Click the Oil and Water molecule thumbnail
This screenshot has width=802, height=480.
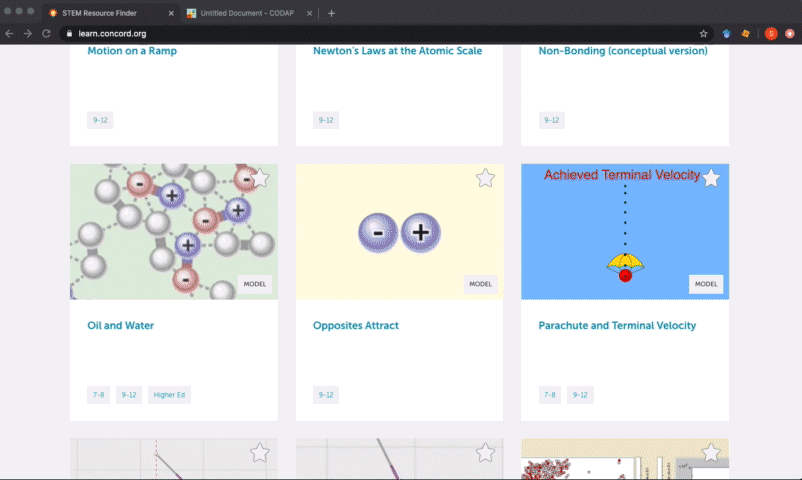(x=174, y=231)
